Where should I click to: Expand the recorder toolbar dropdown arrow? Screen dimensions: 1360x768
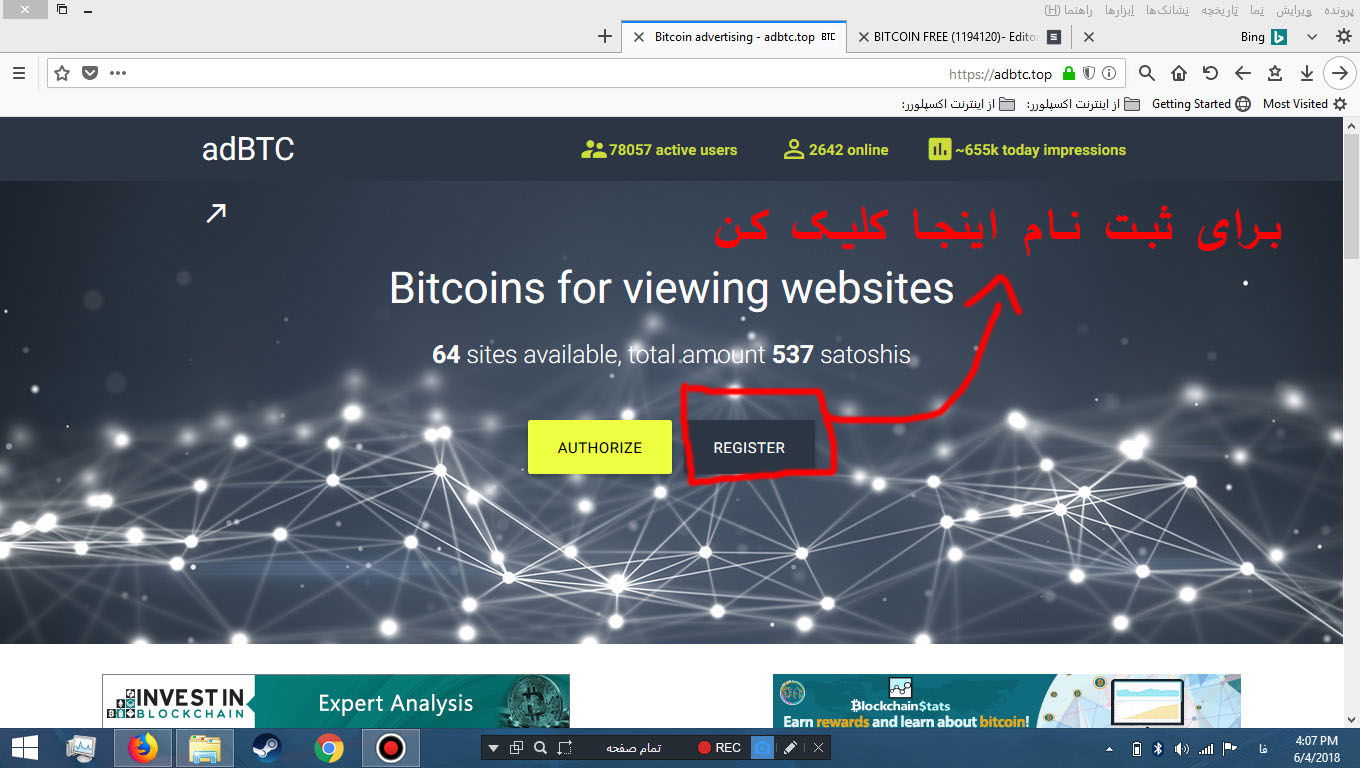(x=493, y=748)
